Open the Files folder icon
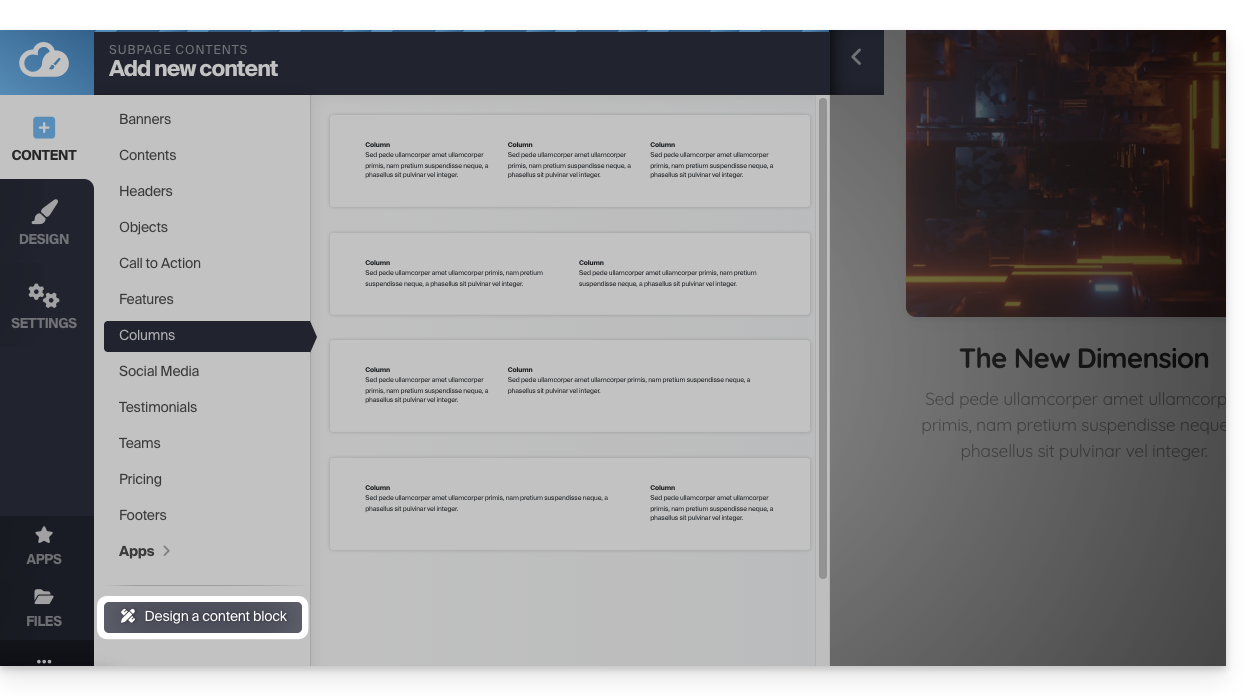The height and width of the screenshot is (696, 1256). coord(44,597)
